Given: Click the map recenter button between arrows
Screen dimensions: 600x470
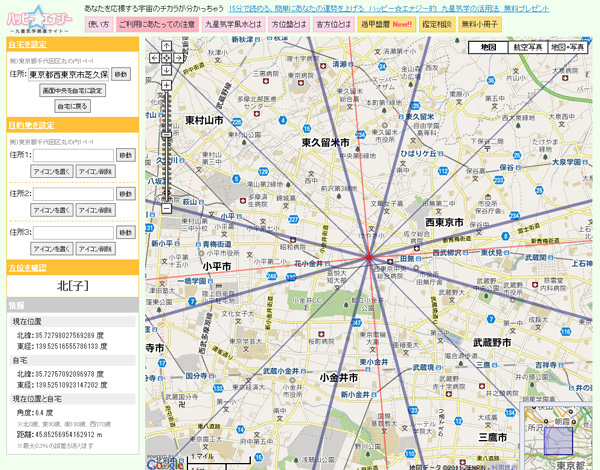Looking at the screenshot, I should (166, 58).
